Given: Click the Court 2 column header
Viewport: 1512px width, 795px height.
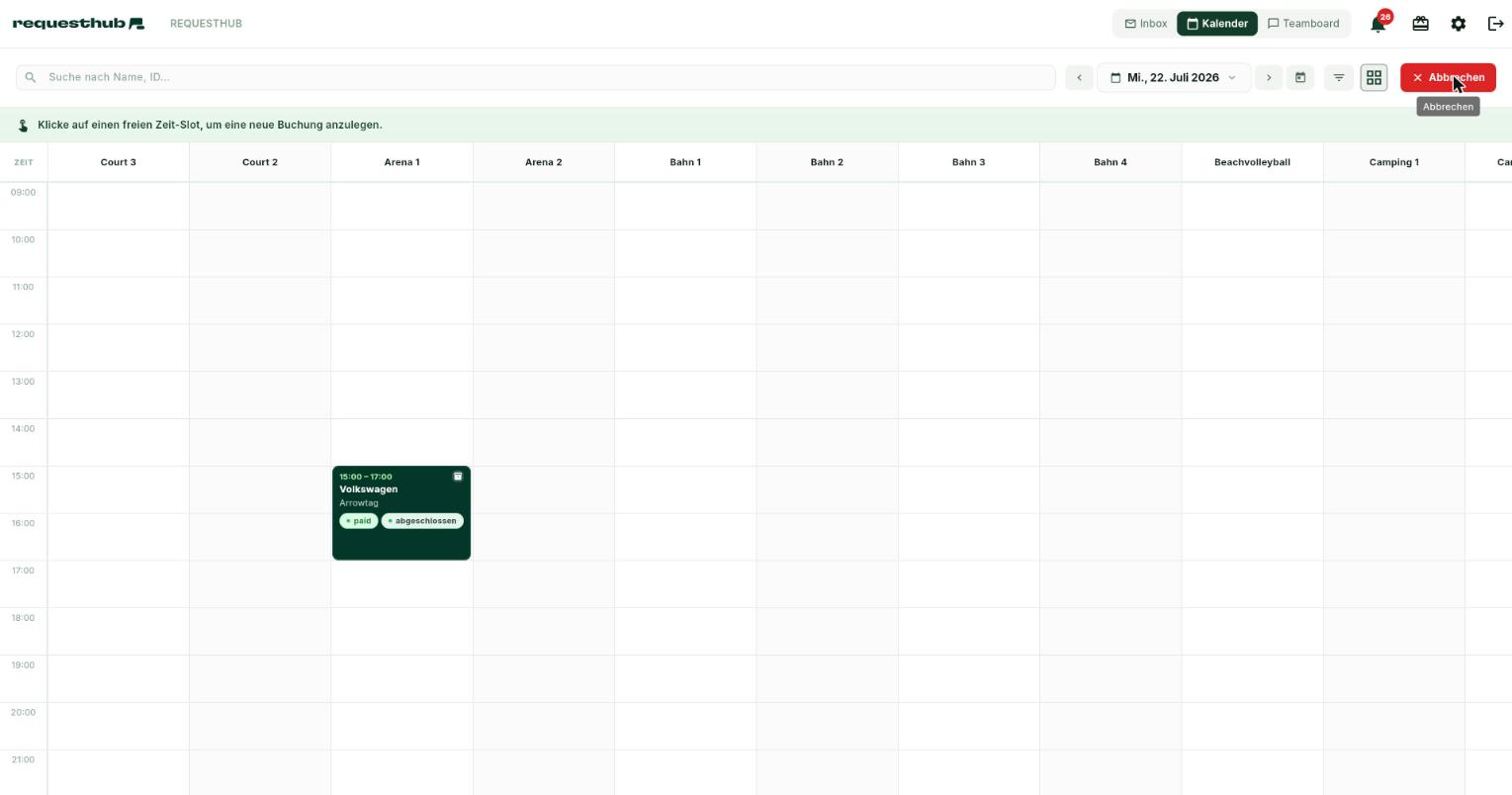Looking at the screenshot, I should coord(260,162).
